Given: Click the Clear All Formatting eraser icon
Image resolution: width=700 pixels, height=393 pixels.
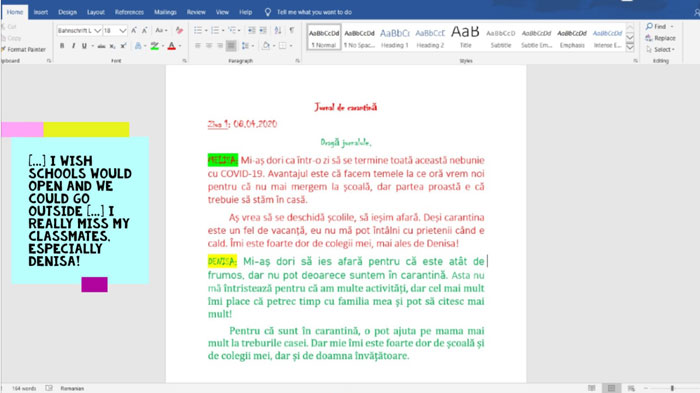Looking at the screenshot, I should point(179,30).
